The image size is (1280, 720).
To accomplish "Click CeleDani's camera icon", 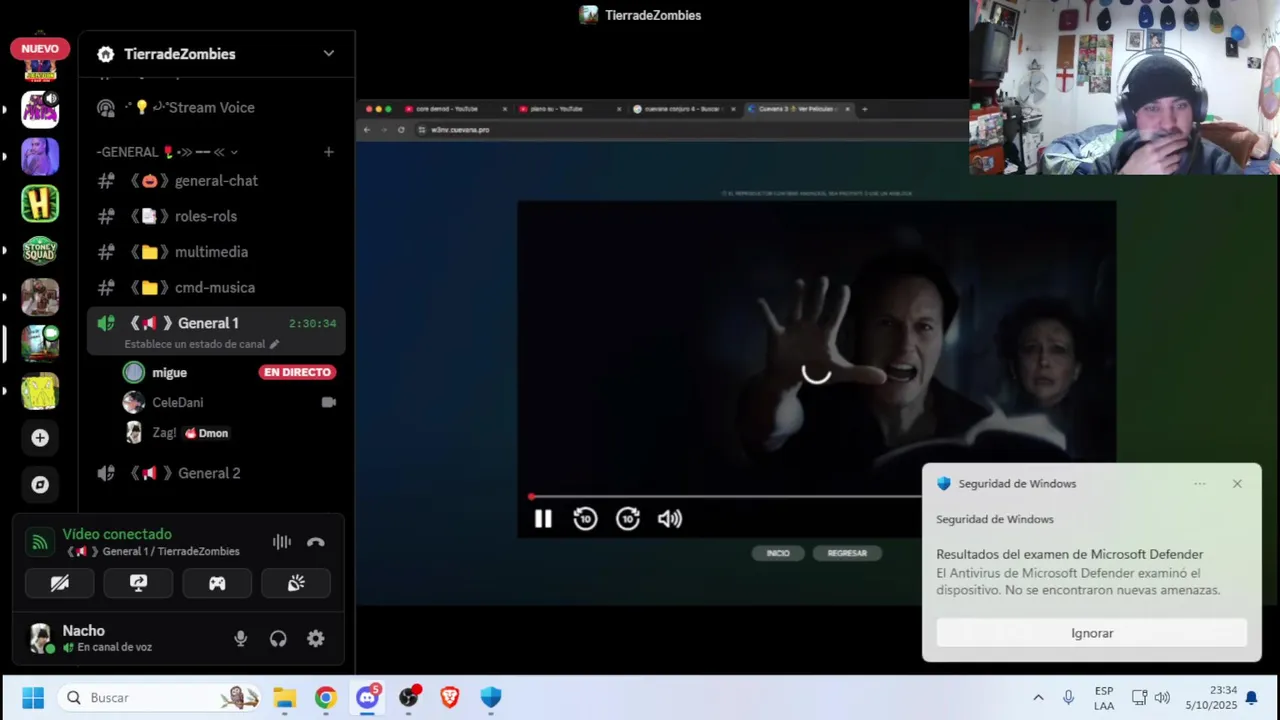I will pyautogui.click(x=328, y=402).
